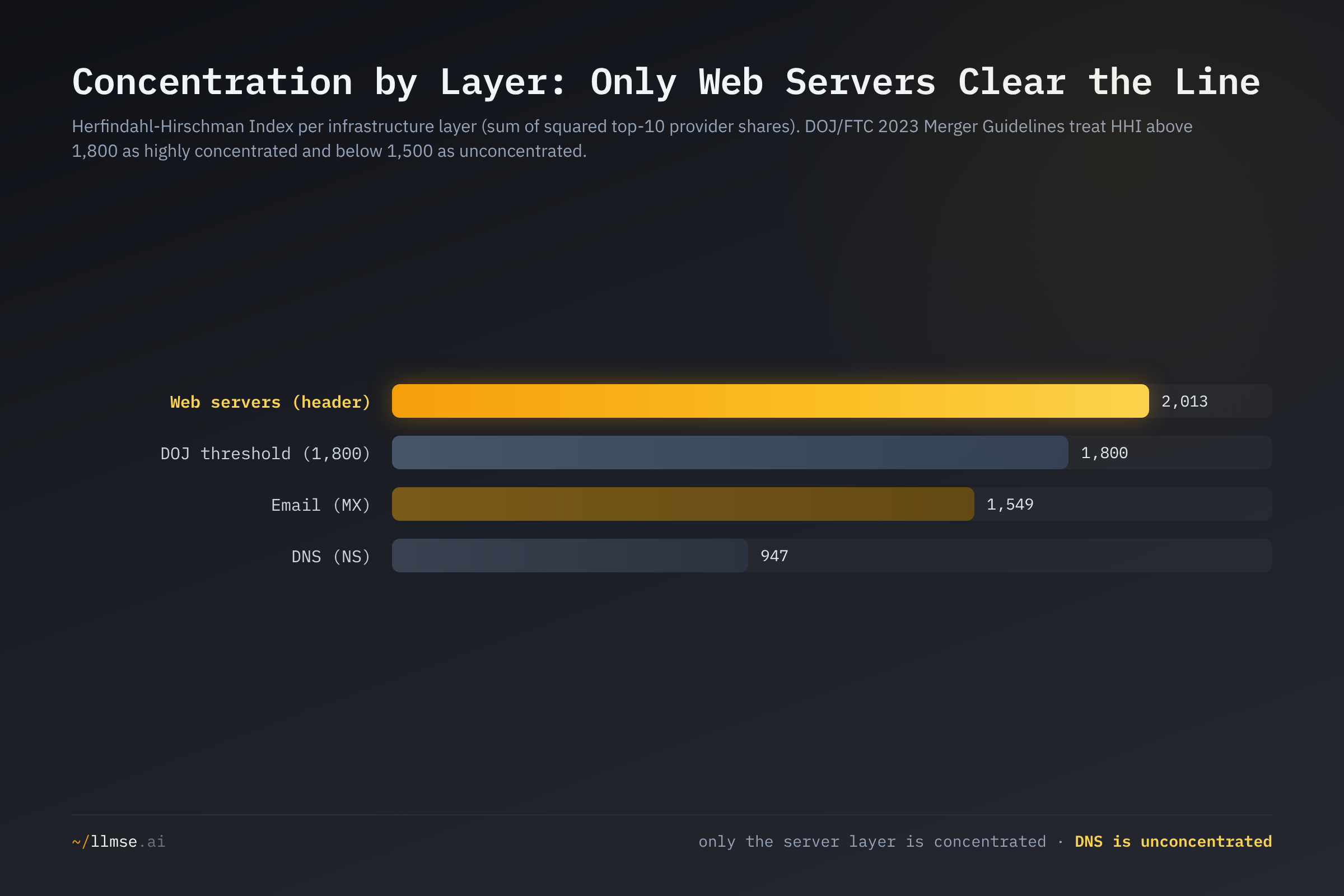
Task: Click the highlighted 'DNS is unconcentrated' footer text
Action: click(1173, 841)
